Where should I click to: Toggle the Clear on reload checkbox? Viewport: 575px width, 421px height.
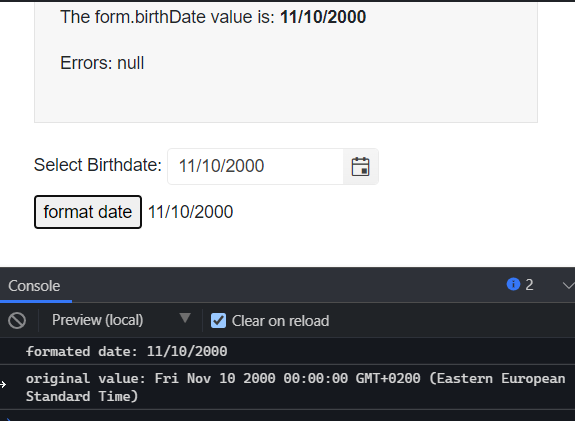[218, 321]
